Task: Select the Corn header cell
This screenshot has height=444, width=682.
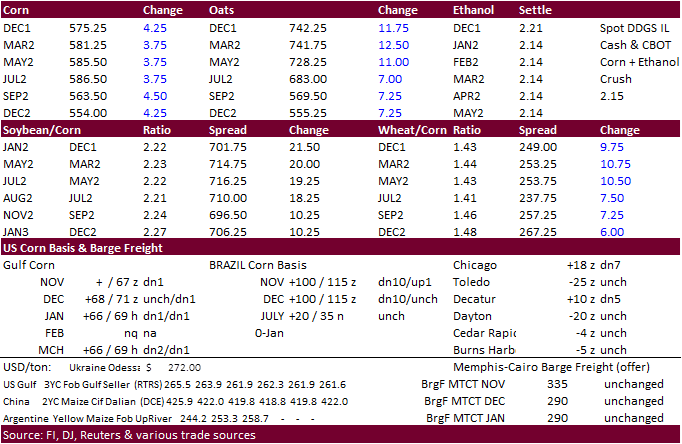Action: pyautogui.click(x=16, y=10)
